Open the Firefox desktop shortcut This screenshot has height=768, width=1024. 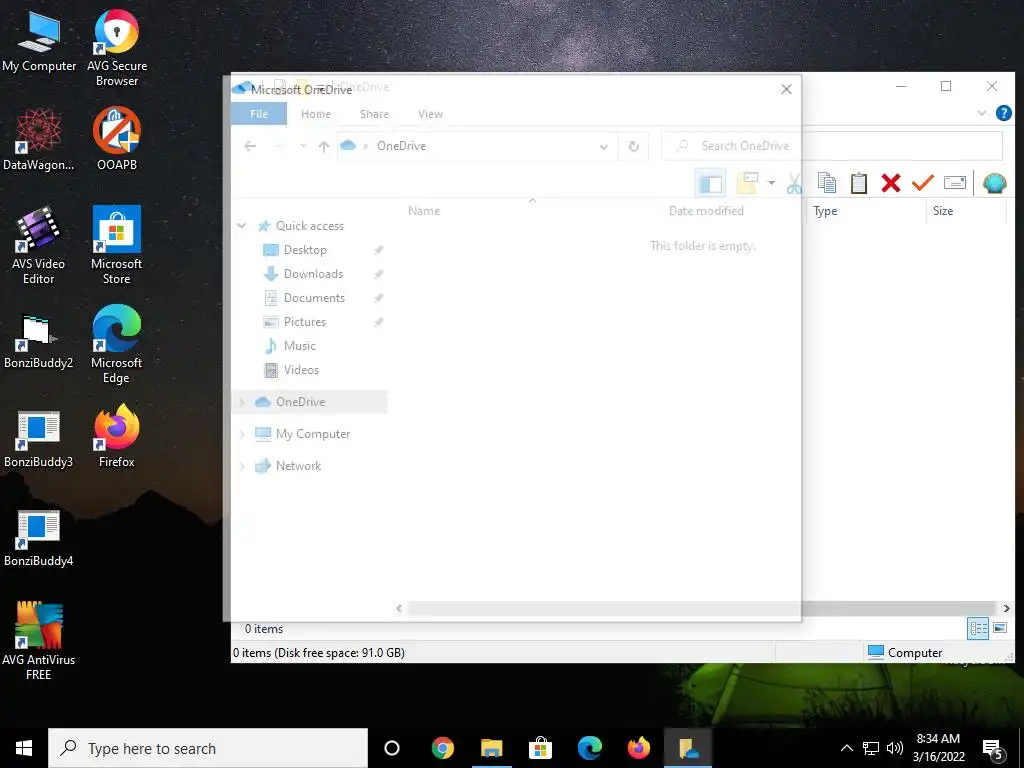click(x=117, y=436)
